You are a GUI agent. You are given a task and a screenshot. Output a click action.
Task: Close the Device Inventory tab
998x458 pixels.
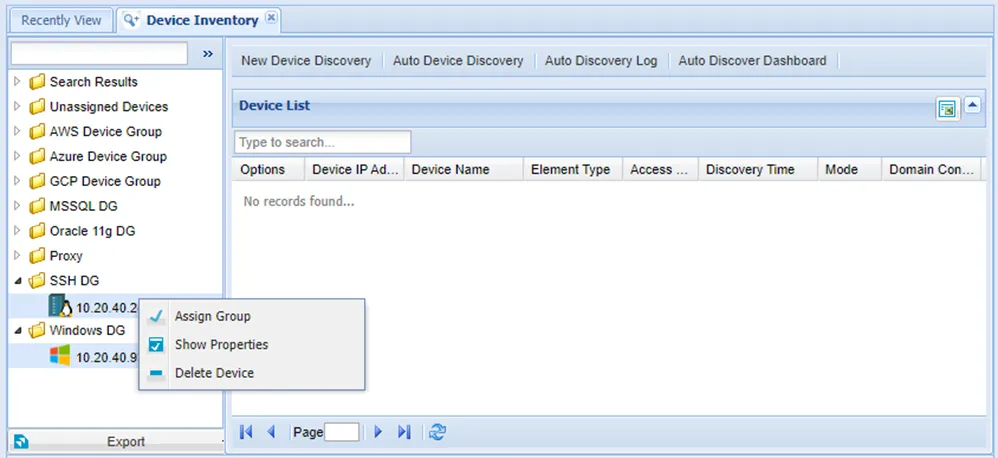(x=271, y=18)
